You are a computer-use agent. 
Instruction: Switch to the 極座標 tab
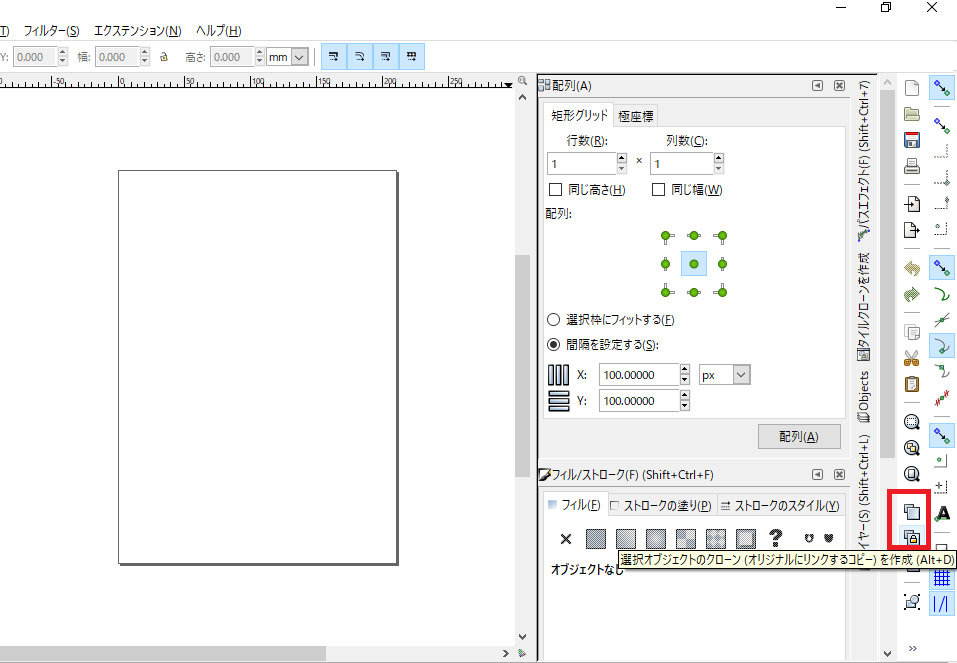click(x=635, y=116)
